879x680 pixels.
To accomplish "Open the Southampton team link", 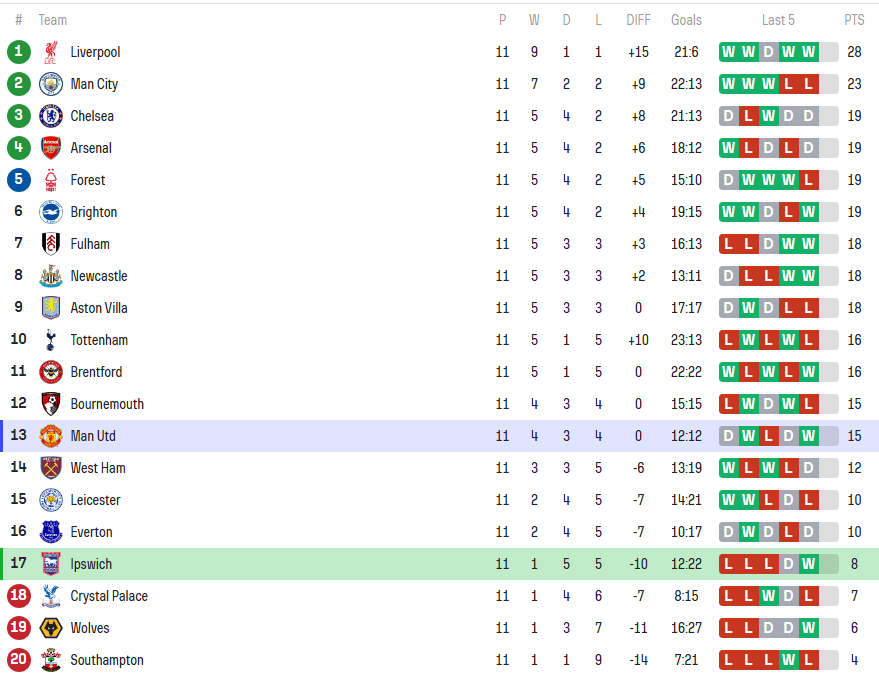I will coord(107,660).
